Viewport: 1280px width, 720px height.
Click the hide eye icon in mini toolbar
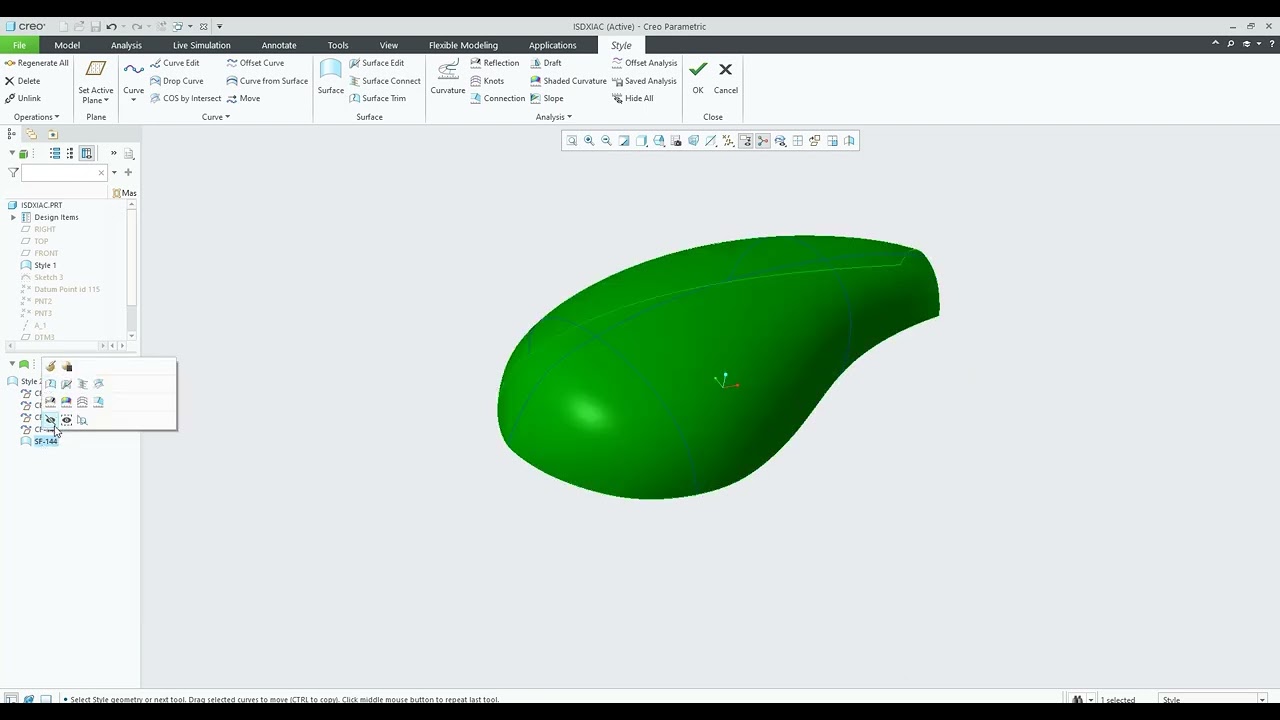51,420
